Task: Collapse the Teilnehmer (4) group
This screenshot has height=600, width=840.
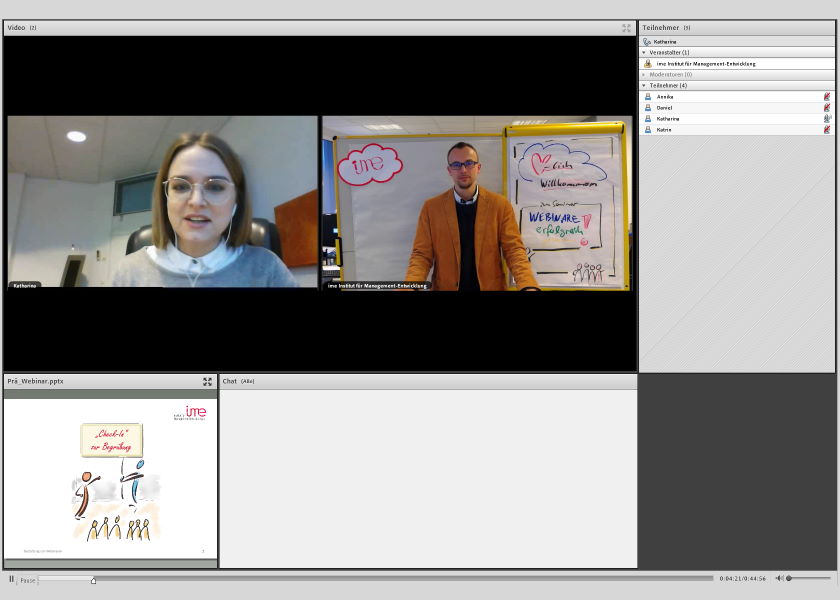Action: [644, 86]
